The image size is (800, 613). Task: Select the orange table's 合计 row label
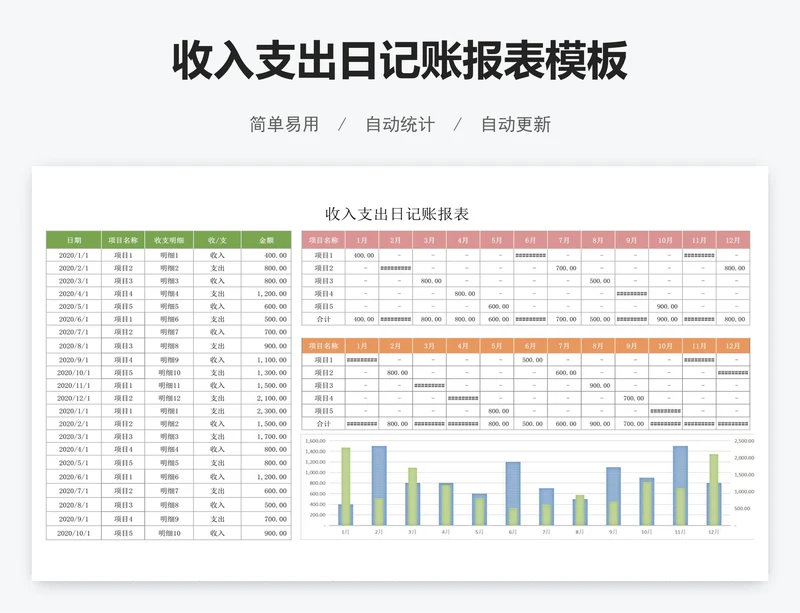click(323, 424)
